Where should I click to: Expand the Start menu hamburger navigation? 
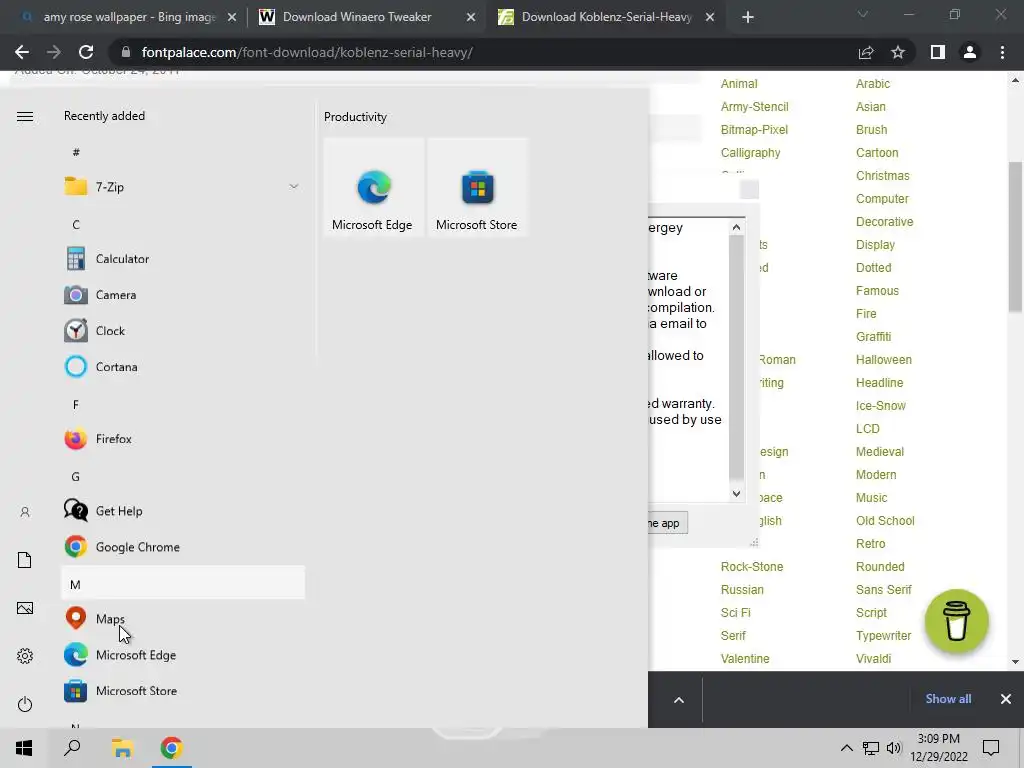(25, 116)
